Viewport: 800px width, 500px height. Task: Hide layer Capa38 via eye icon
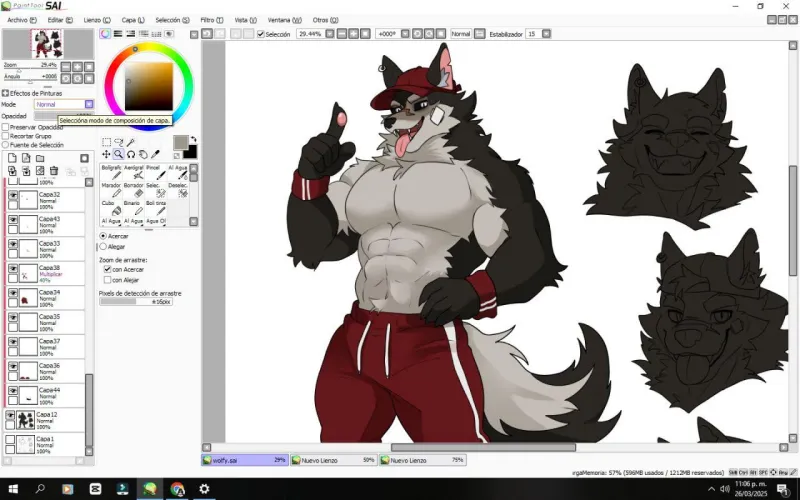pos(13,268)
